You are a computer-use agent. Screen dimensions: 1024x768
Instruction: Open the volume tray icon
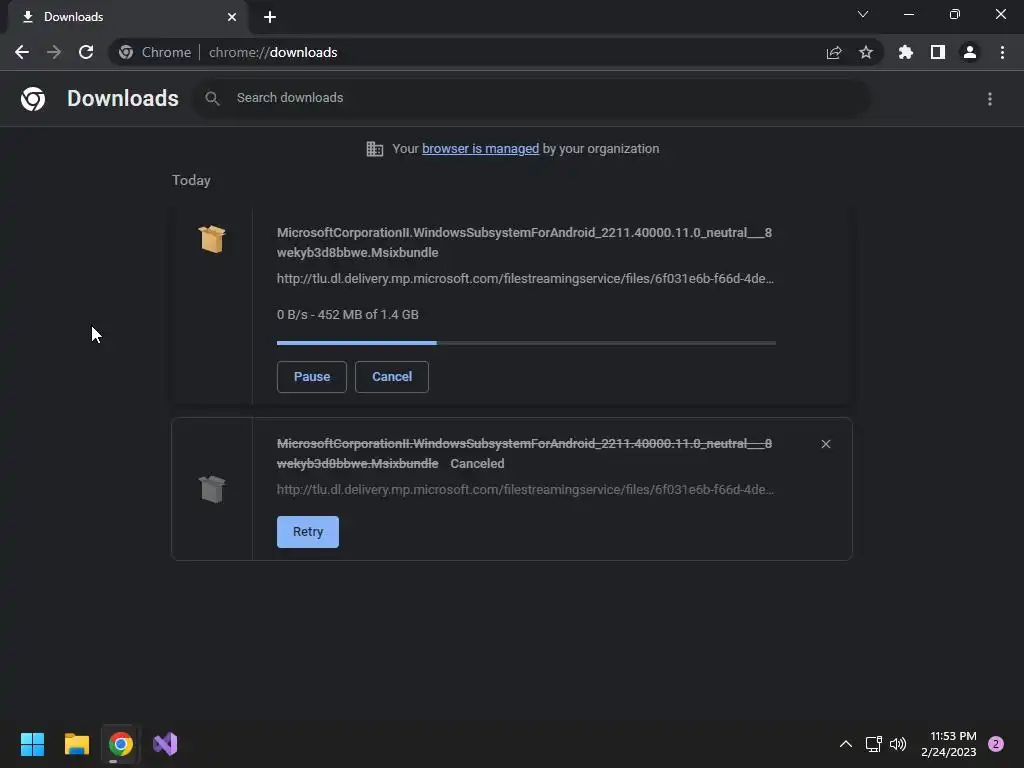(x=898, y=744)
